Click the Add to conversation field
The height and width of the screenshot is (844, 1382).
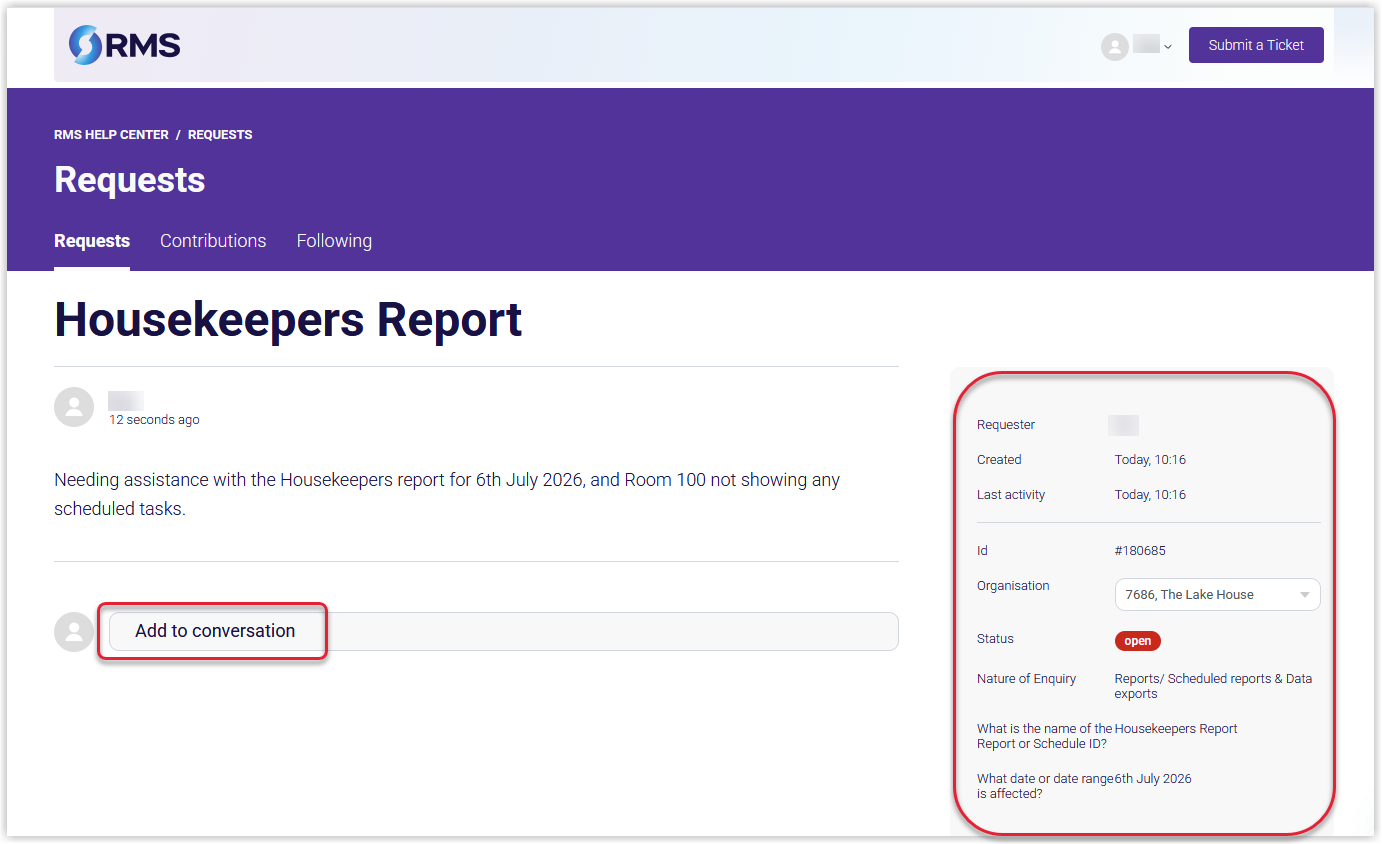pos(504,631)
